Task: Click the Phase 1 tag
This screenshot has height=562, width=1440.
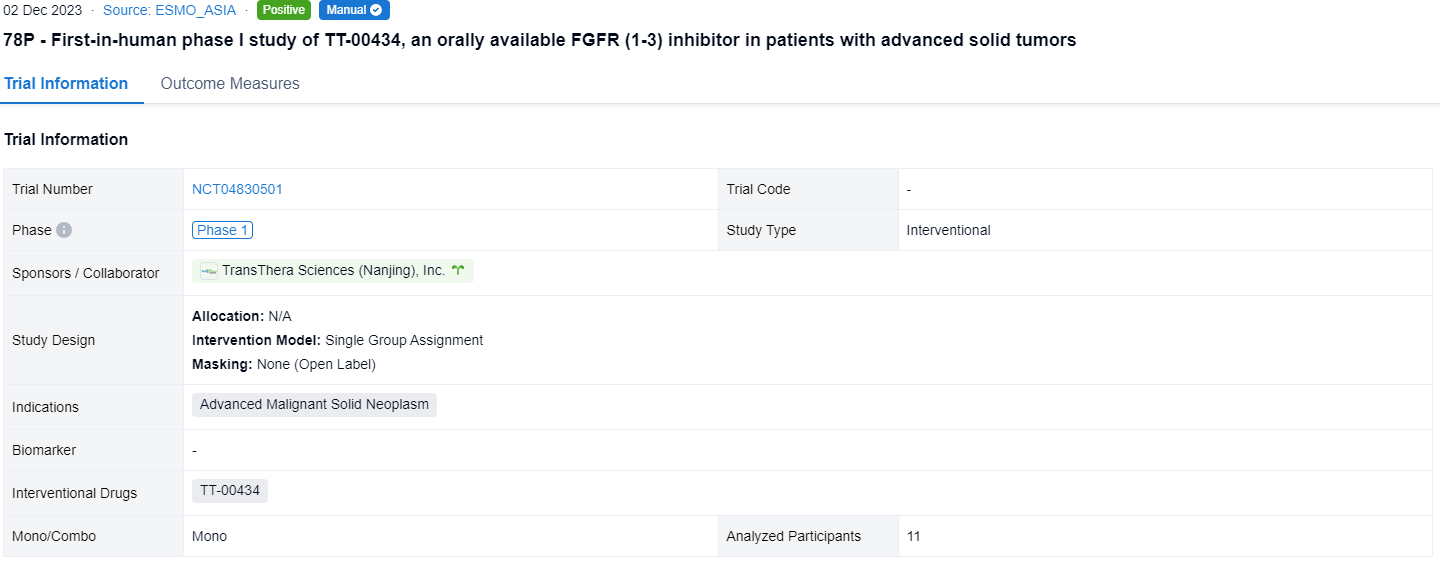Action: point(222,230)
